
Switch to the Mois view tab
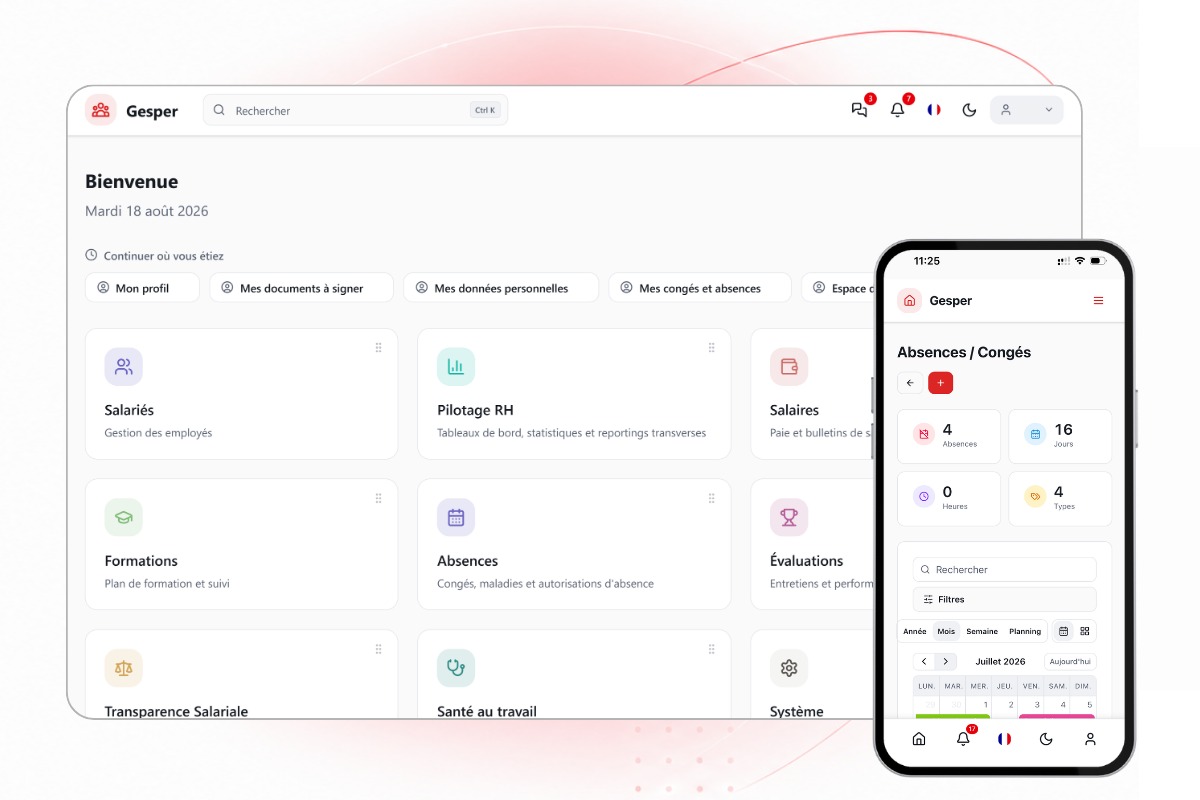click(x=946, y=631)
